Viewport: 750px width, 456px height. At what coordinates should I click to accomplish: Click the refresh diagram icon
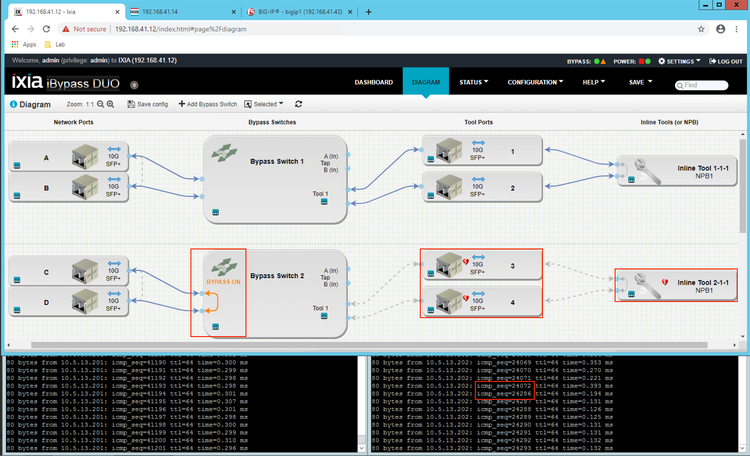[298, 104]
